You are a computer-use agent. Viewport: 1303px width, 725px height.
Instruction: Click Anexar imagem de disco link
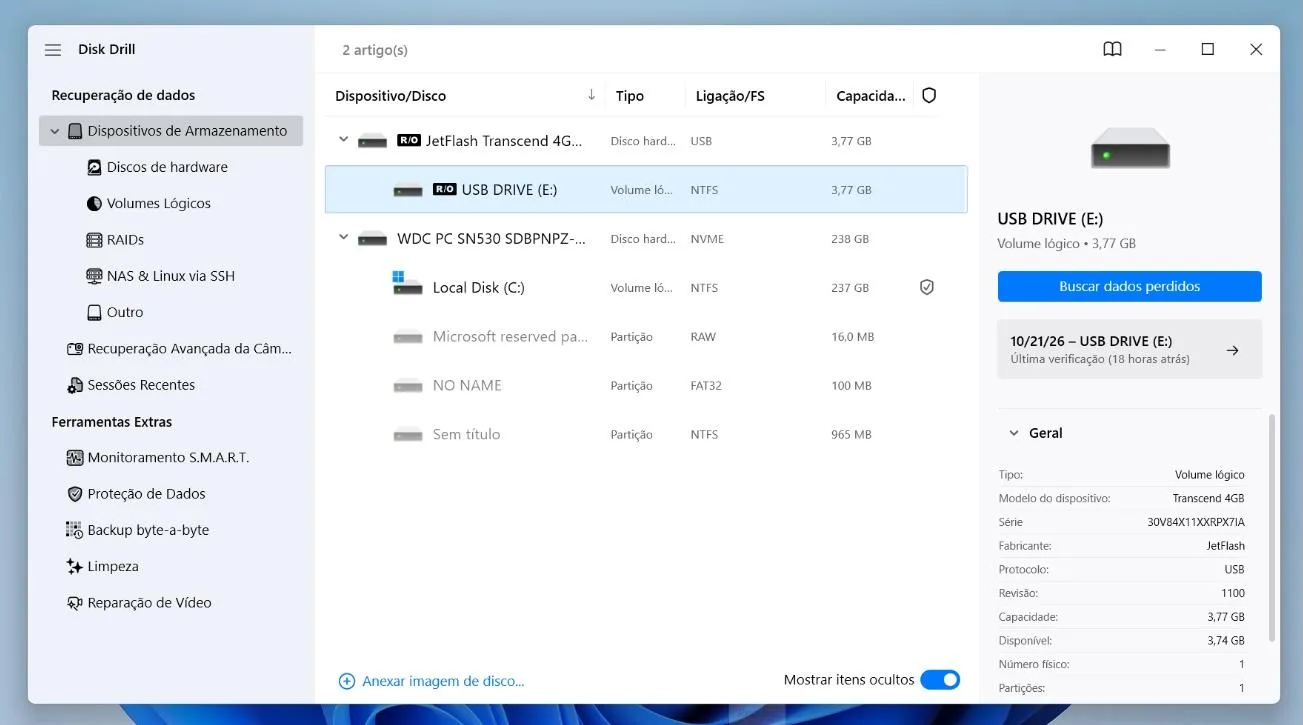[432, 681]
